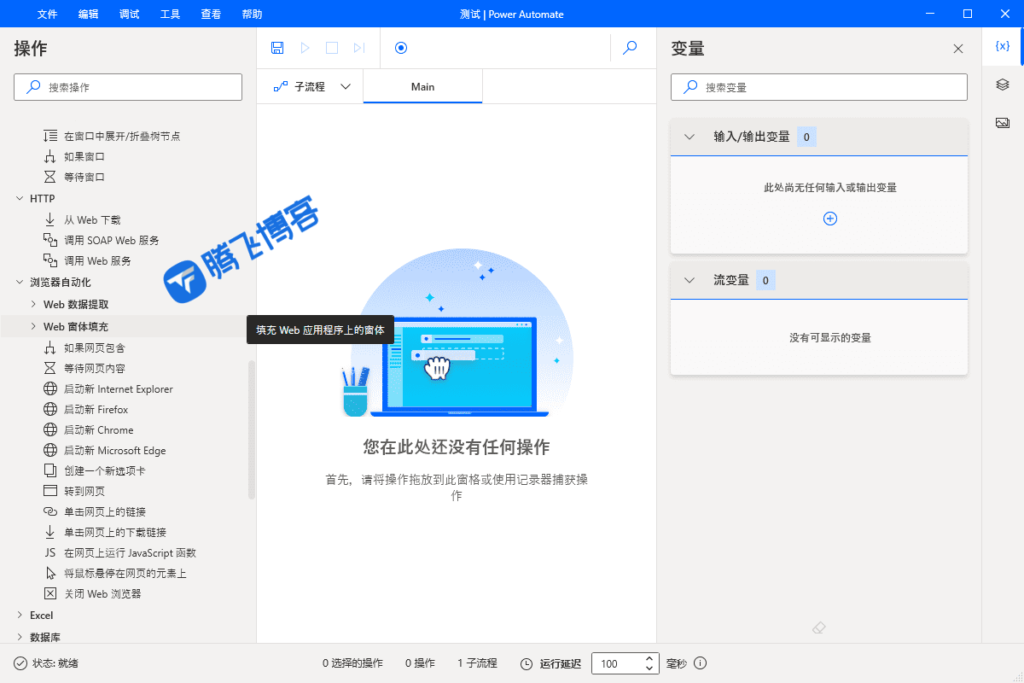The image size is (1024, 683).
Task: Run the flow action by action
Action: tap(357, 47)
